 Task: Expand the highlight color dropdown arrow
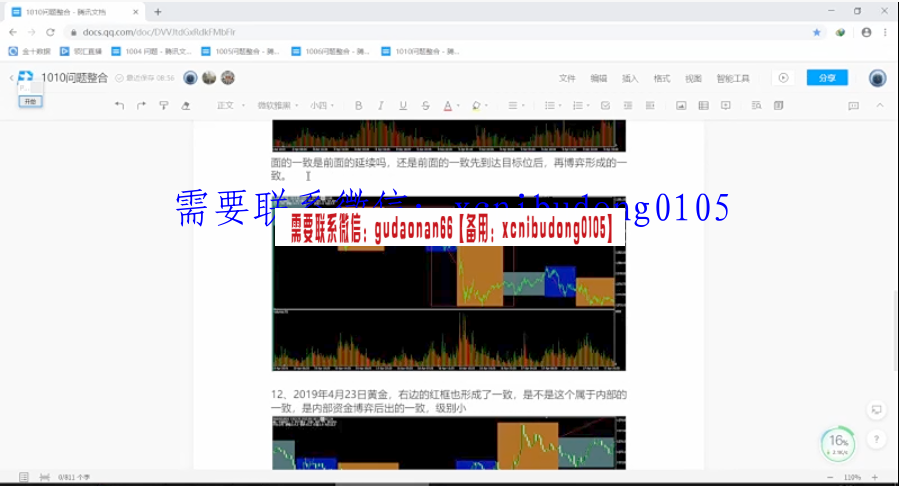(x=486, y=106)
